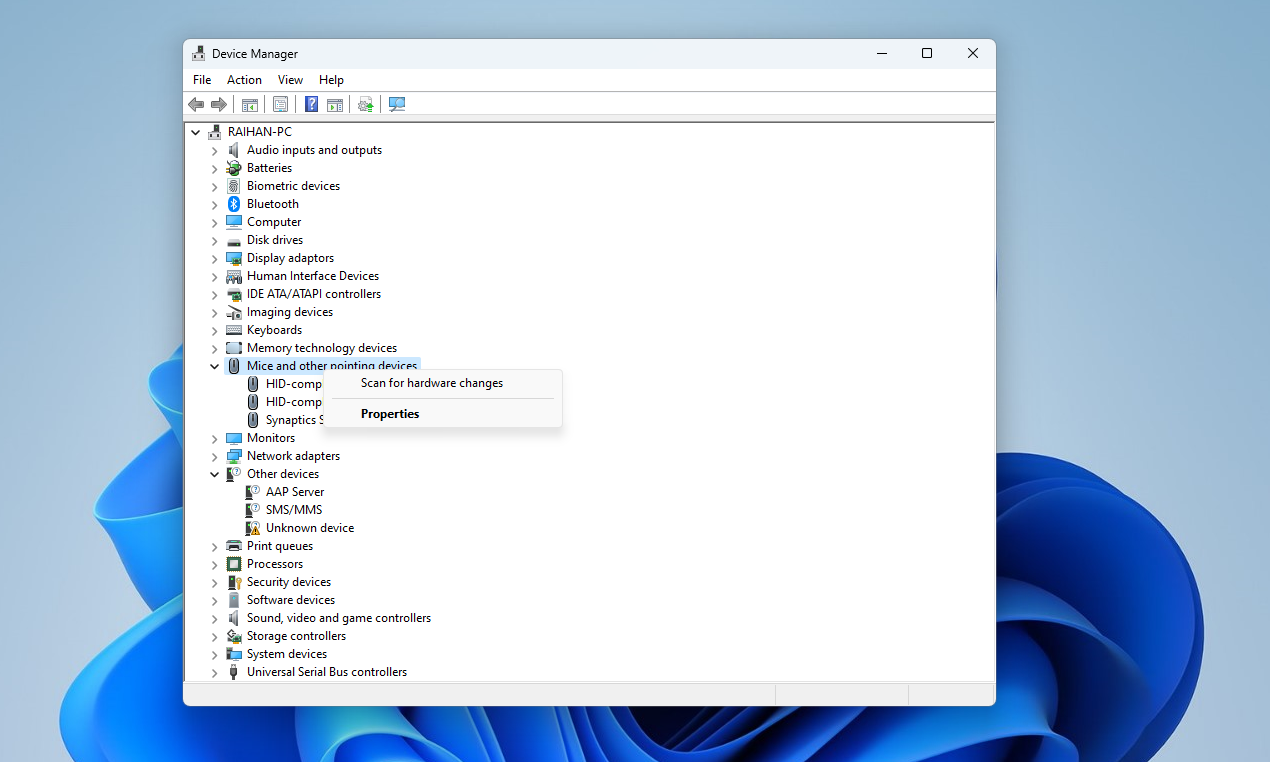Viewport: 1270px width, 762px height.
Task: Click the Unknown device warning icon
Action: click(x=253, y=528)
